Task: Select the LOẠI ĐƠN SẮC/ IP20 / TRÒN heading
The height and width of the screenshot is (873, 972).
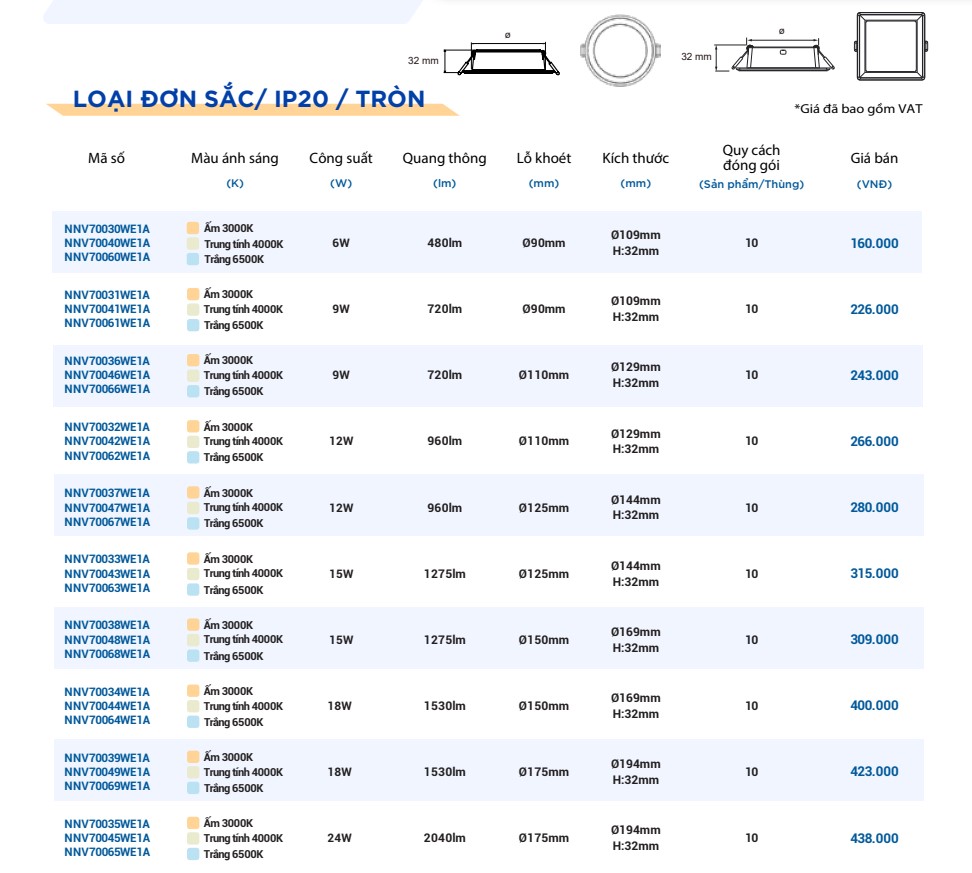Action: 248,100
